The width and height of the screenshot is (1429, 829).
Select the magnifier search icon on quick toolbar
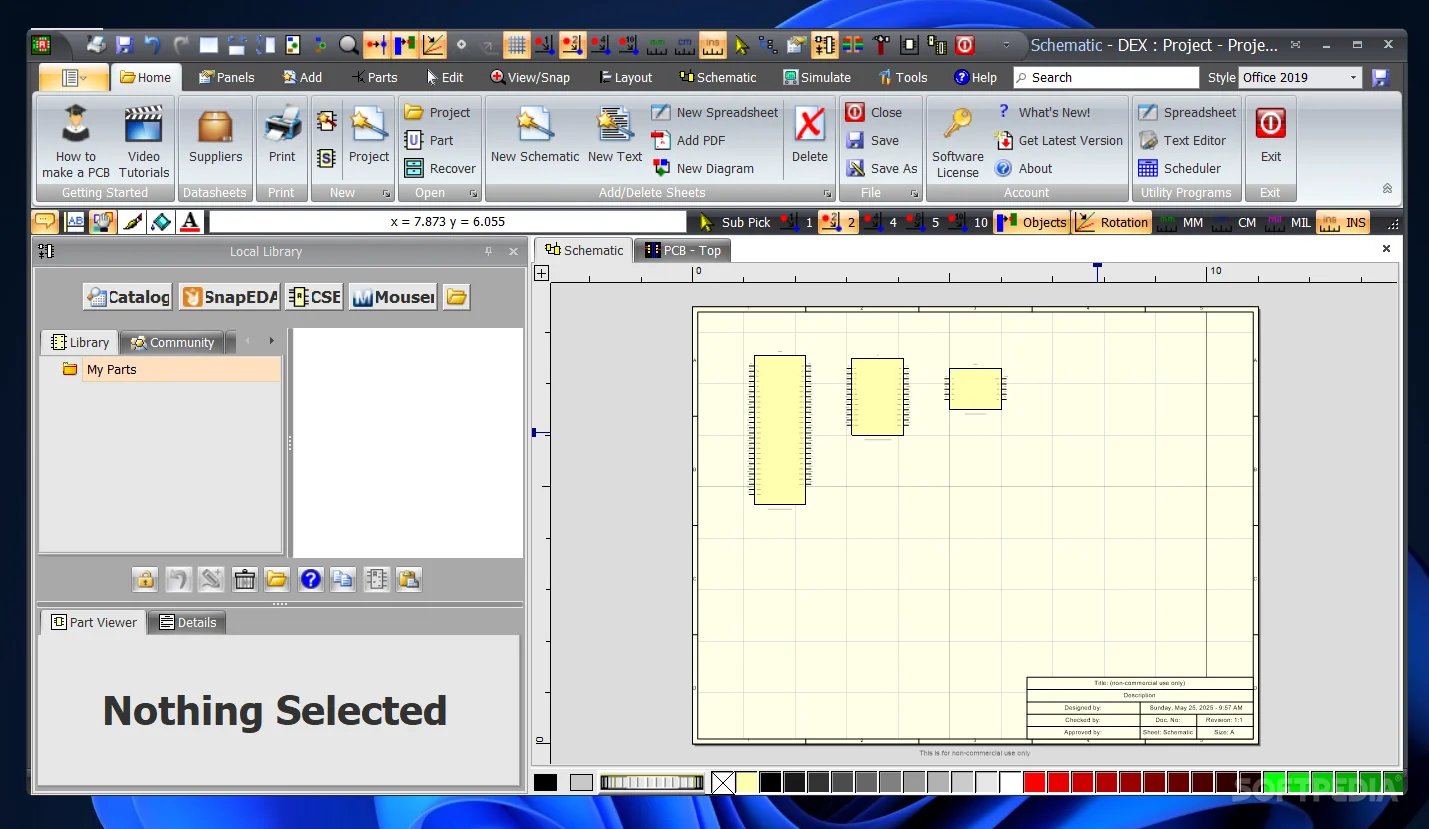[347, 44]
